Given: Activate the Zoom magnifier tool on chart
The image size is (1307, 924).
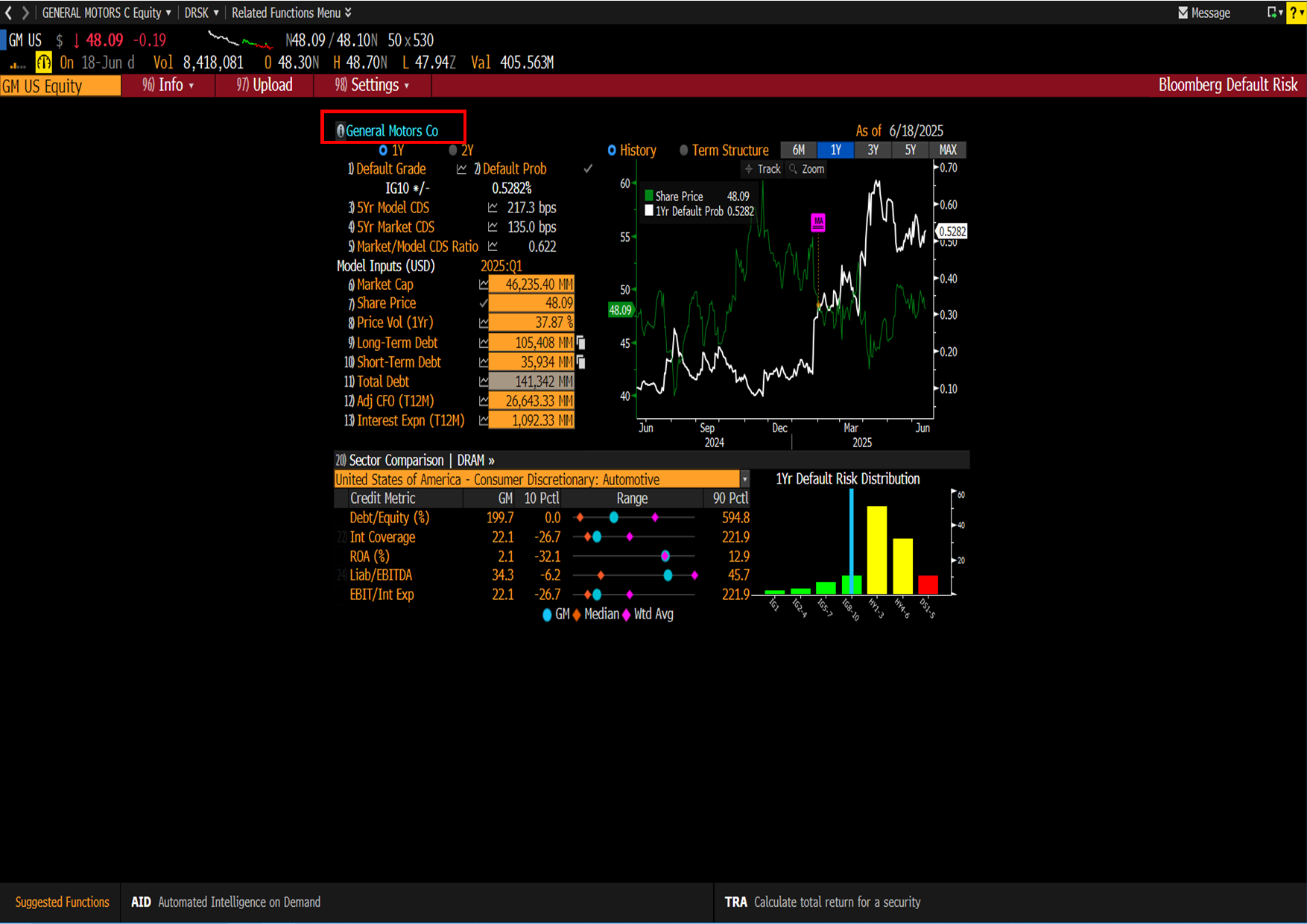Looking at the screenshot, I should point(806,169).
